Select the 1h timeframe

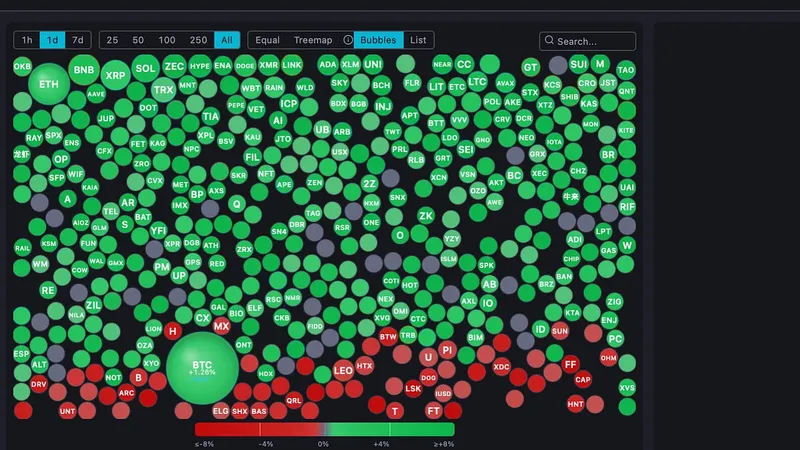pos(27,40)
